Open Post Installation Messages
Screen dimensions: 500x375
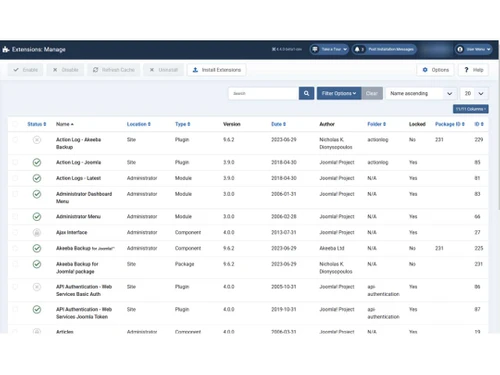[x=384, y=49]
